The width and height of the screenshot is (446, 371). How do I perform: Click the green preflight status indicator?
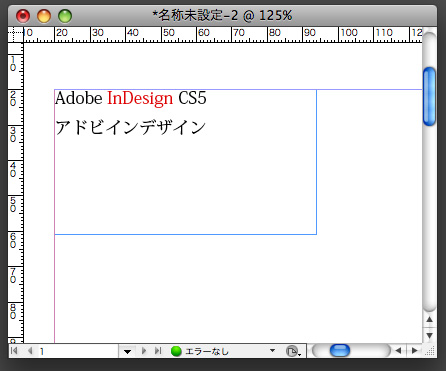[x=176, y=351]
